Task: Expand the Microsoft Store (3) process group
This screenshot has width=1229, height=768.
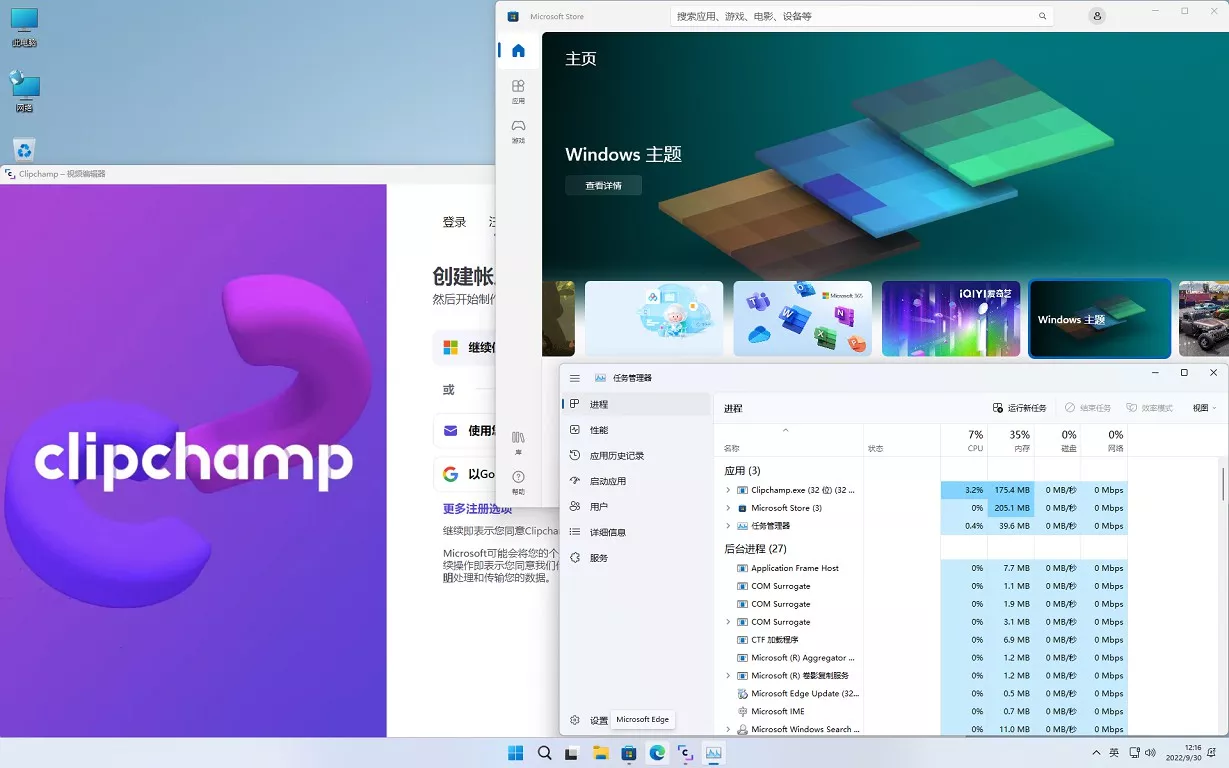Action: point(728,508)
